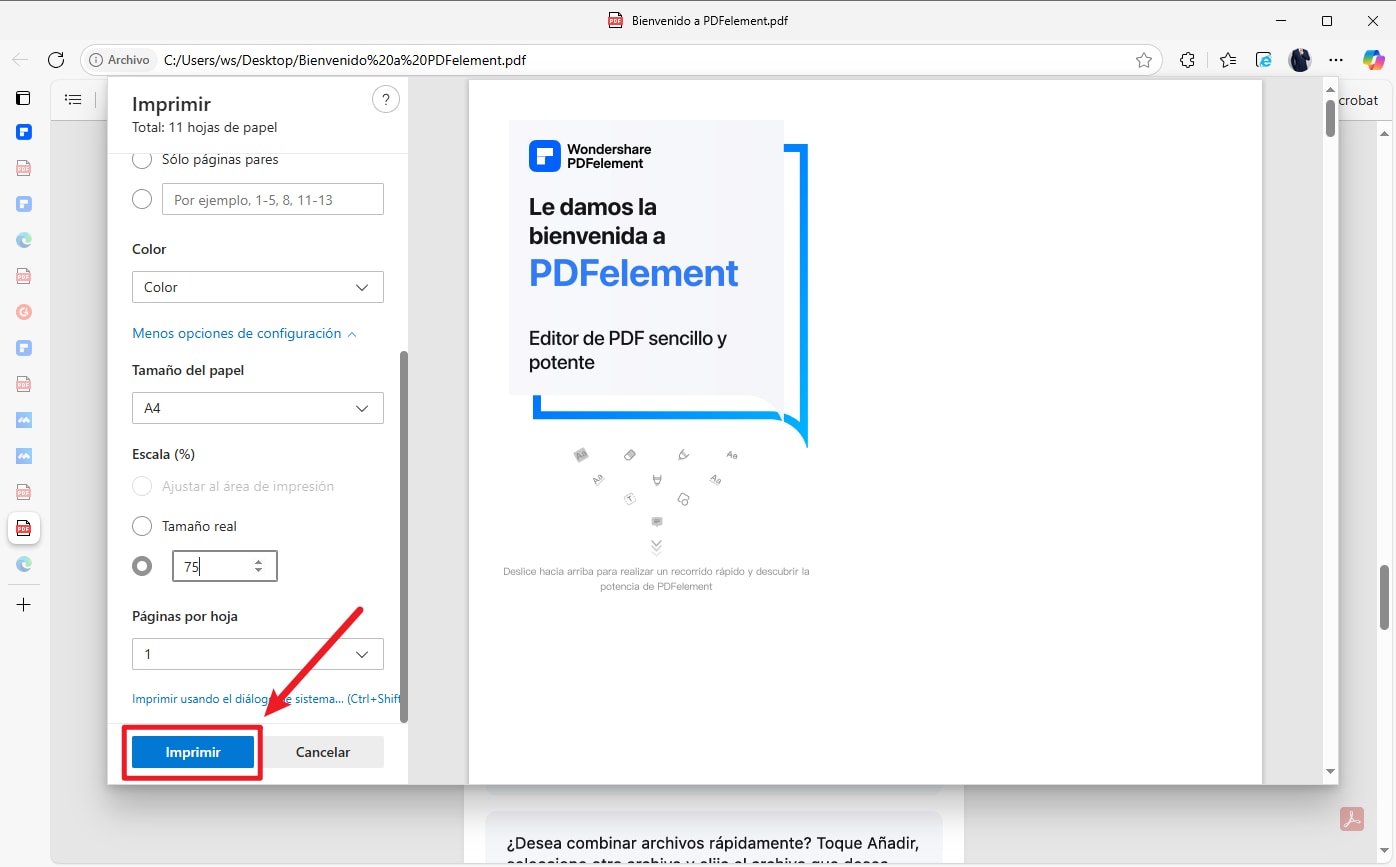Click the page range text field

click(x=272, y=199)
